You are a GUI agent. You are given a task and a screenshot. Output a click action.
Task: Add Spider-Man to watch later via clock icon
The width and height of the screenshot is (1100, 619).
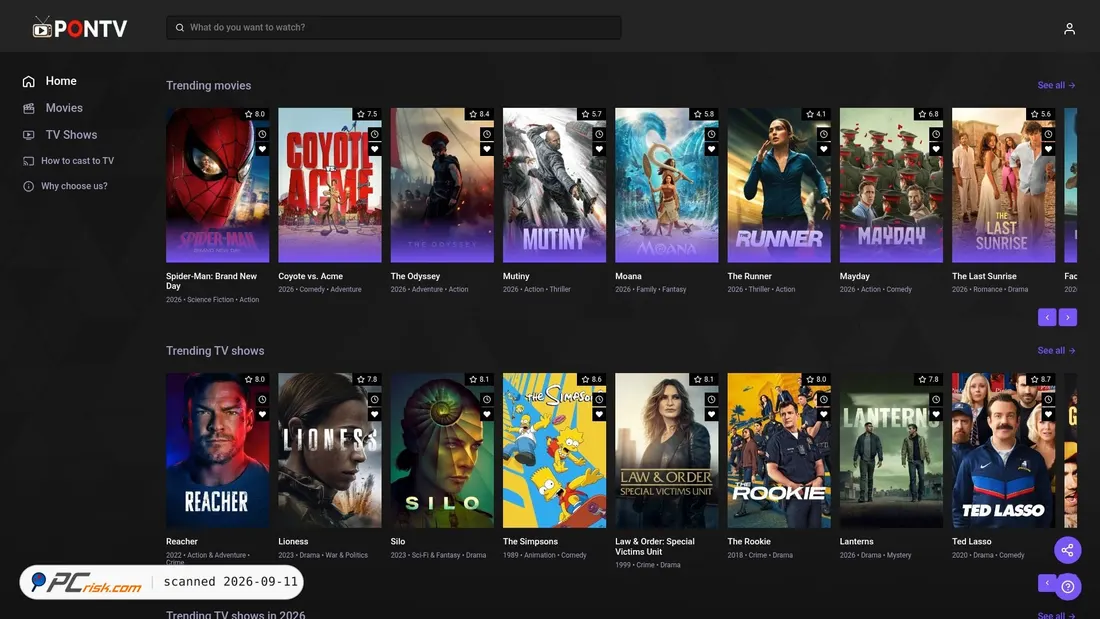pos(262,134)
